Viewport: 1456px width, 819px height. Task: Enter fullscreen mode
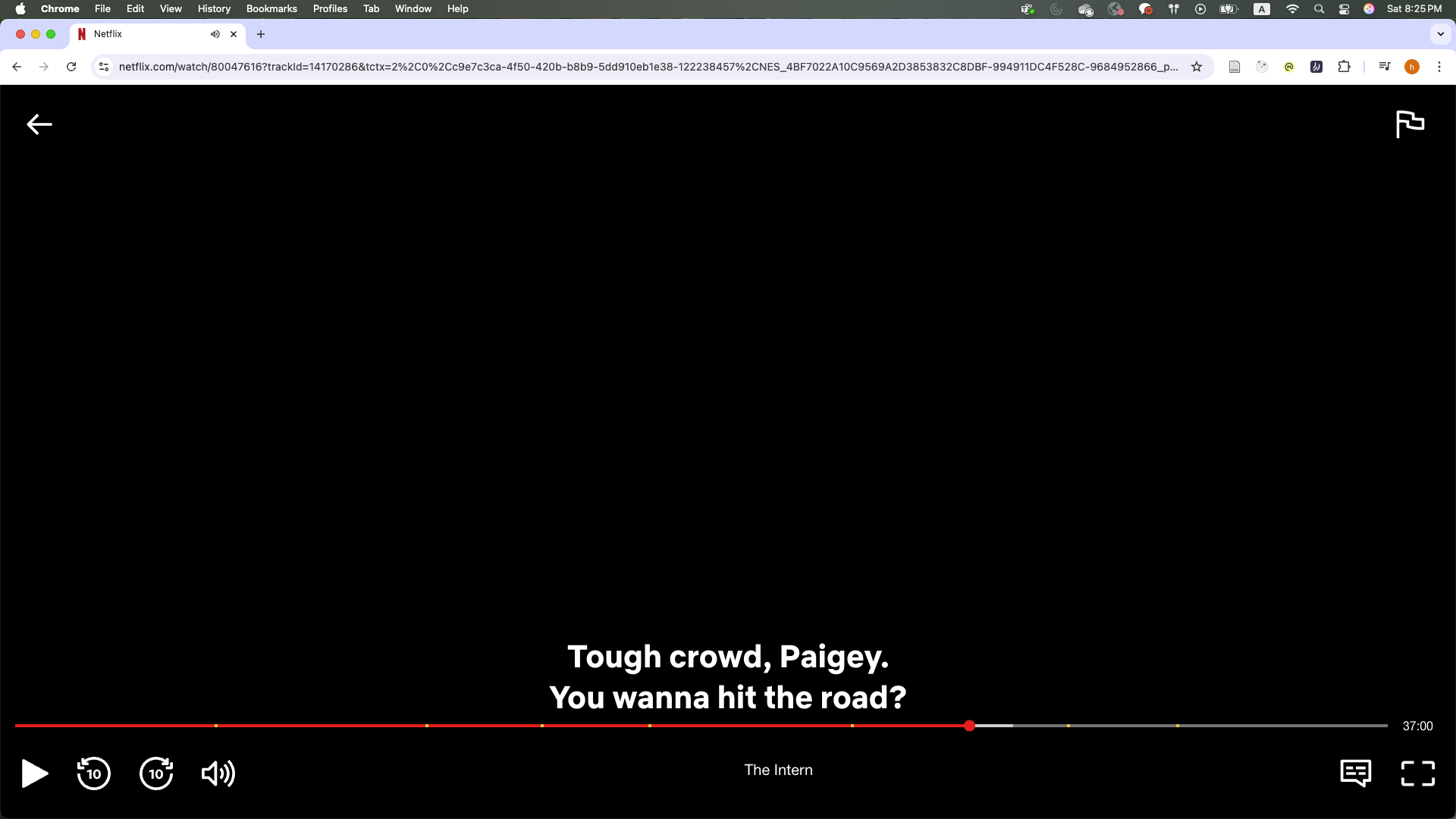pos(1417,773)
